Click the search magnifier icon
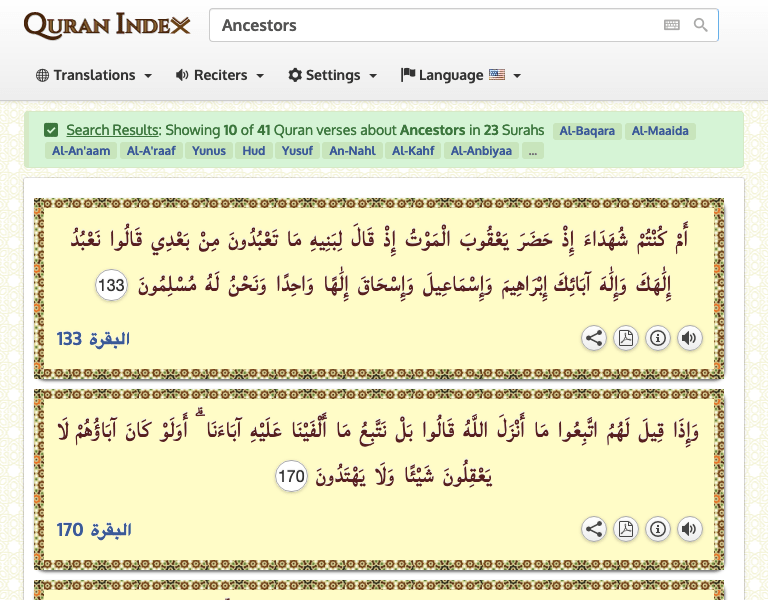This screenshot has width=768, height=600. pos(701,25)
